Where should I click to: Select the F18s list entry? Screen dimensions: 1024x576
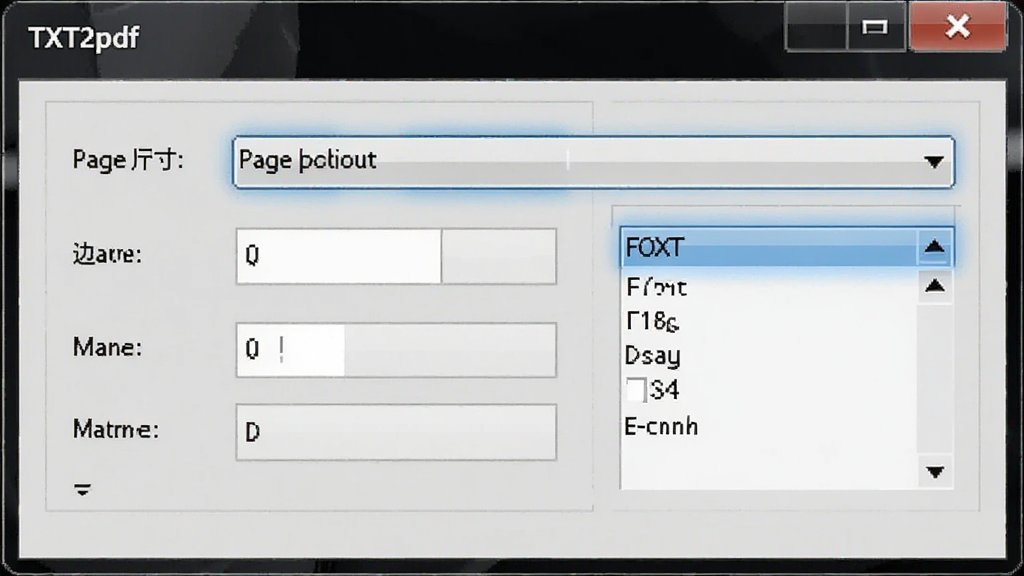652,321
